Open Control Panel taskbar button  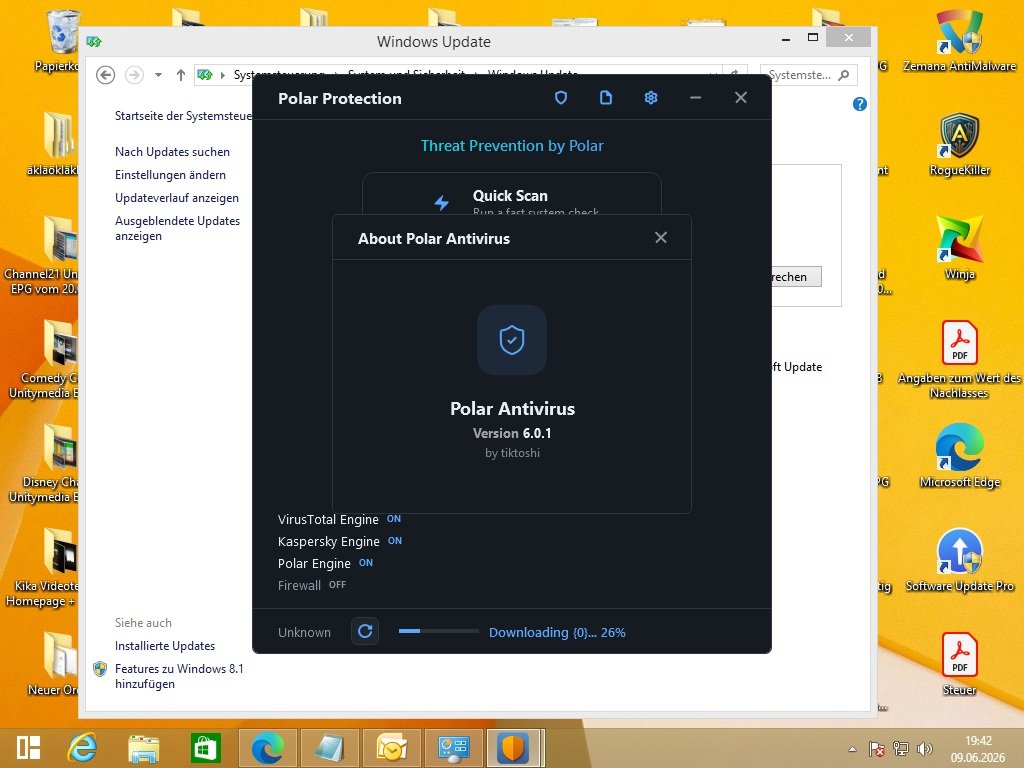(453, 748)
